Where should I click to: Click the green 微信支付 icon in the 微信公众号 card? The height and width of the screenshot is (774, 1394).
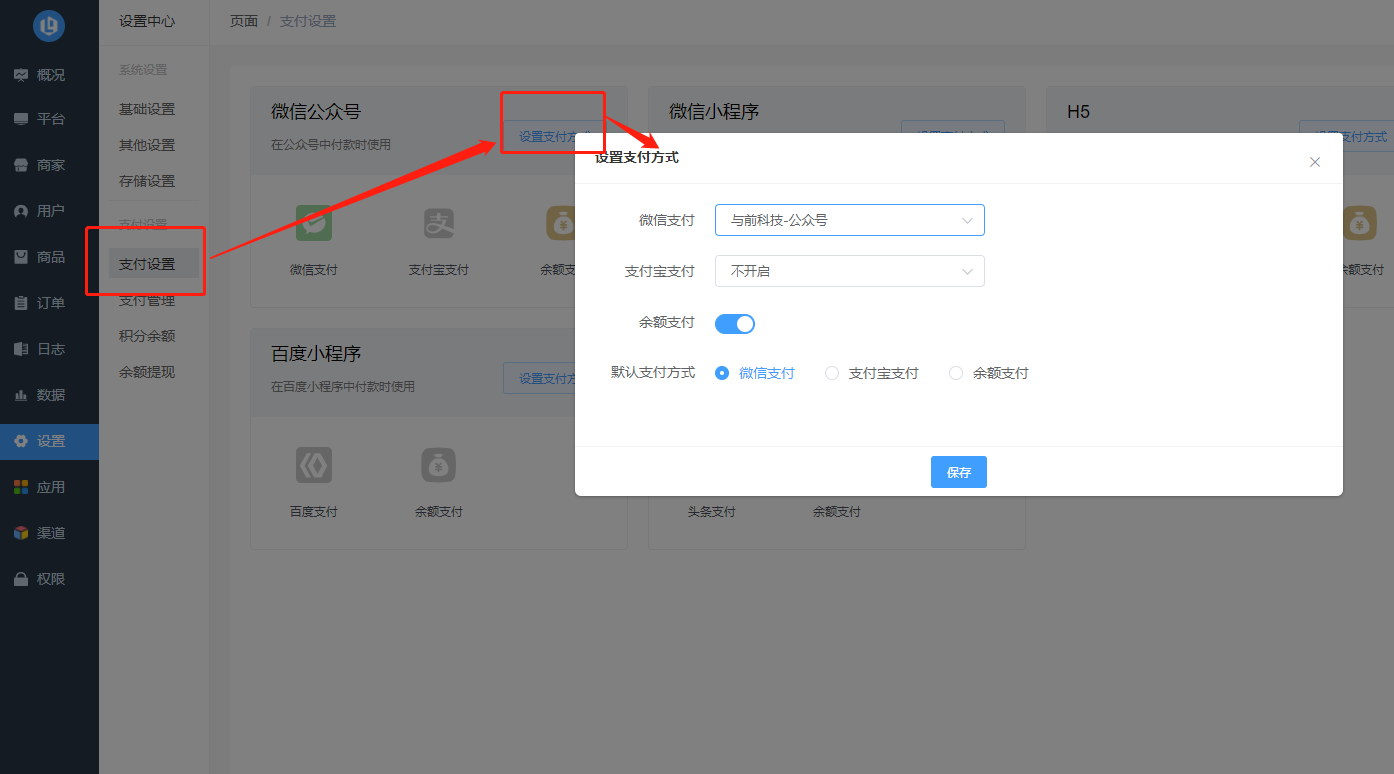pos(314,223)
